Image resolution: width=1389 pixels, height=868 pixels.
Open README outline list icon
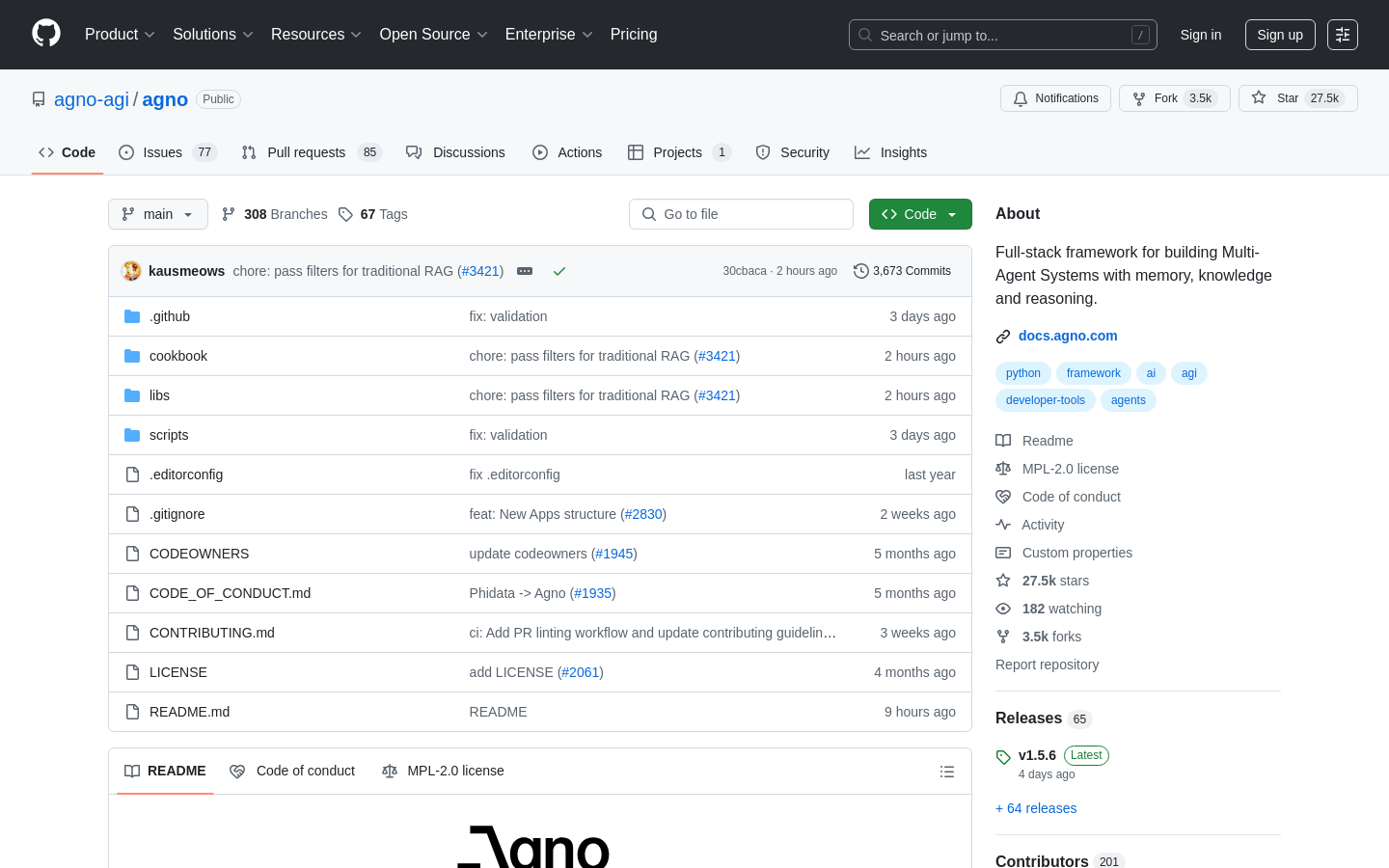click(947, 772)
